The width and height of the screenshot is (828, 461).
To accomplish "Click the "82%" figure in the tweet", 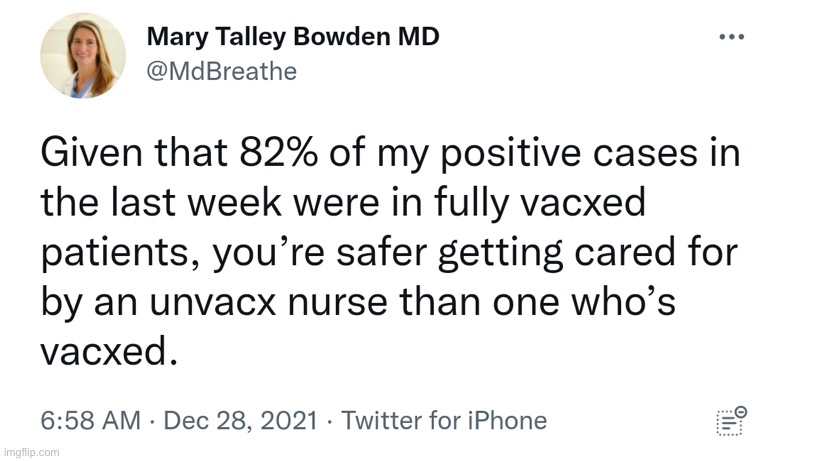I will click(264, 157).
